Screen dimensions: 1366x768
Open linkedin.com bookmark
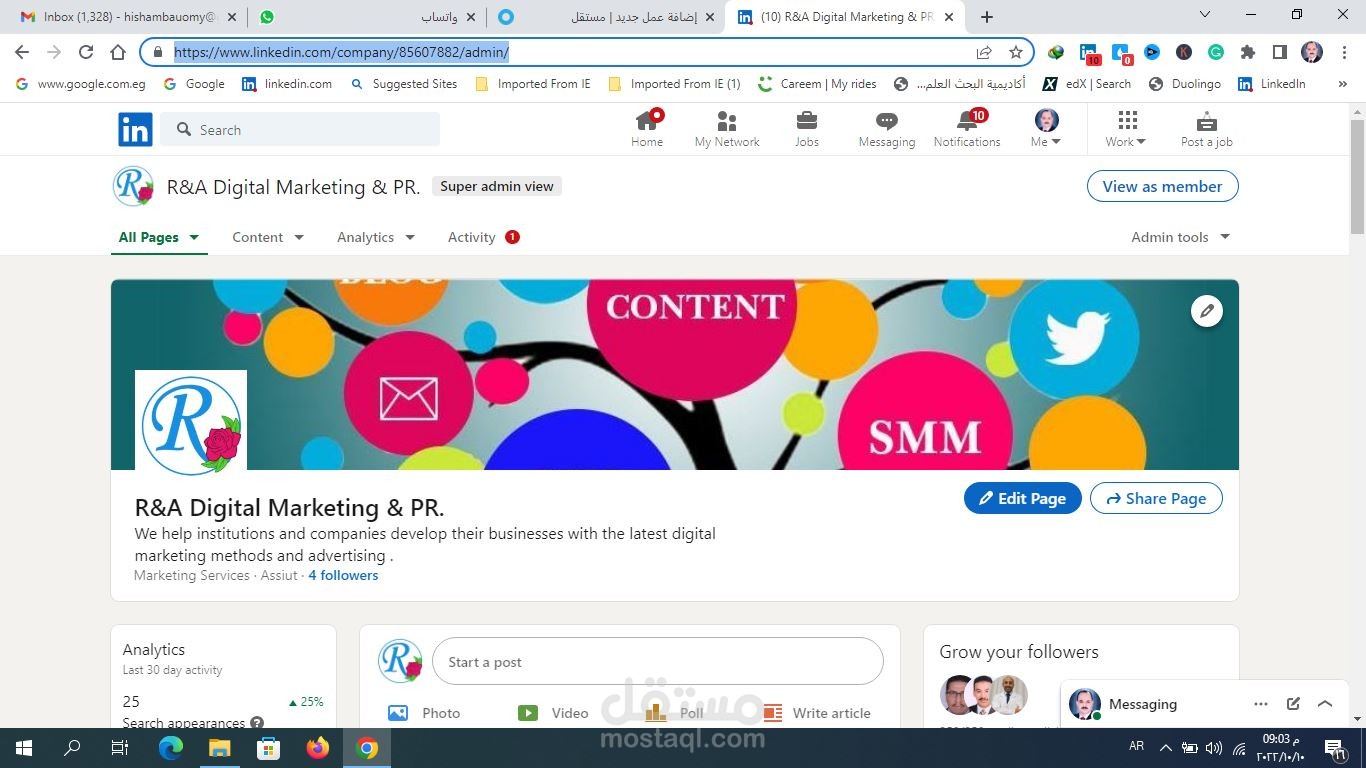click(x=287, y=84)
